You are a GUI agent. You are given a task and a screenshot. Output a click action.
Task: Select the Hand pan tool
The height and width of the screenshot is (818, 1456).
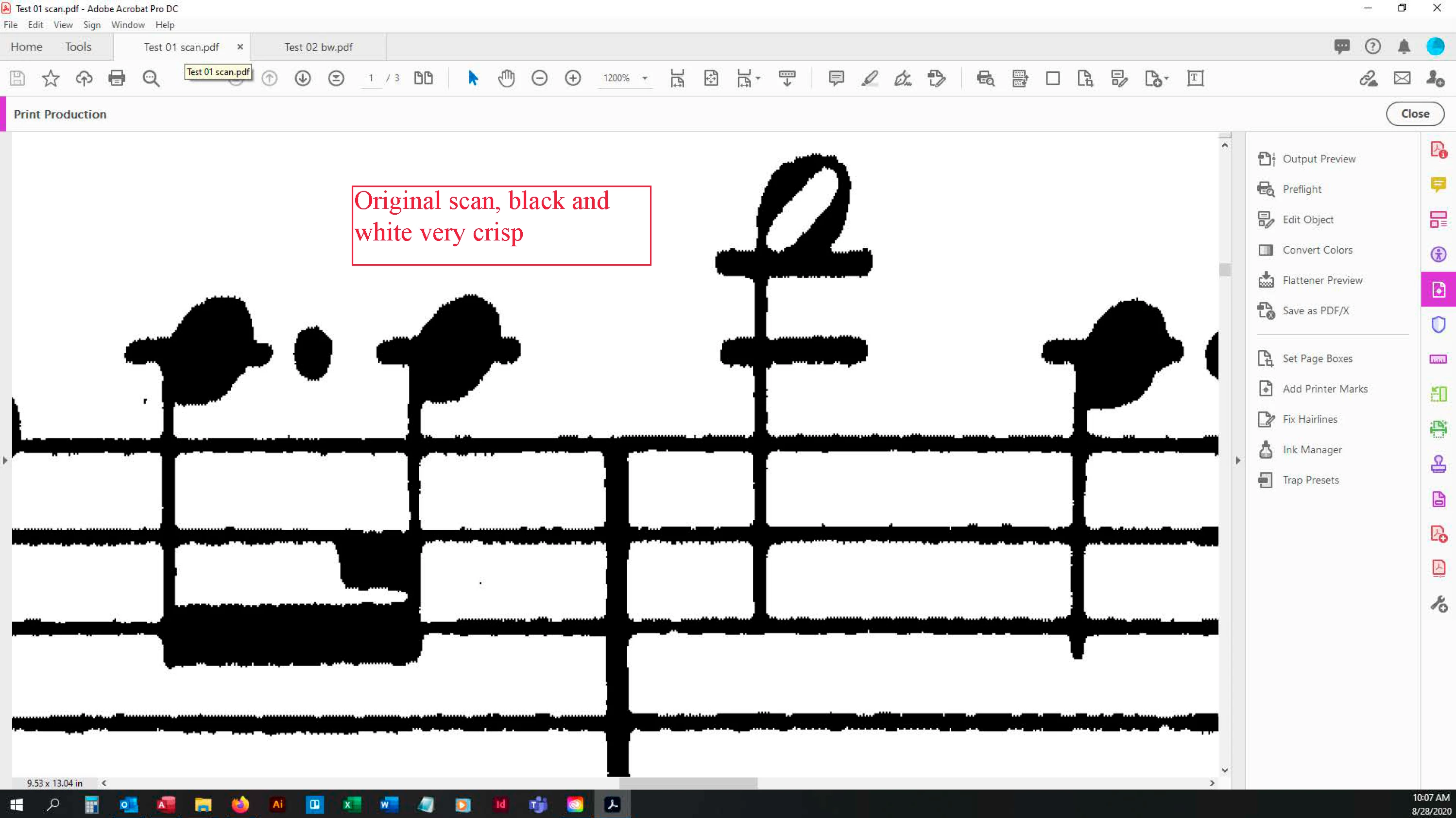tap(506, 78)
